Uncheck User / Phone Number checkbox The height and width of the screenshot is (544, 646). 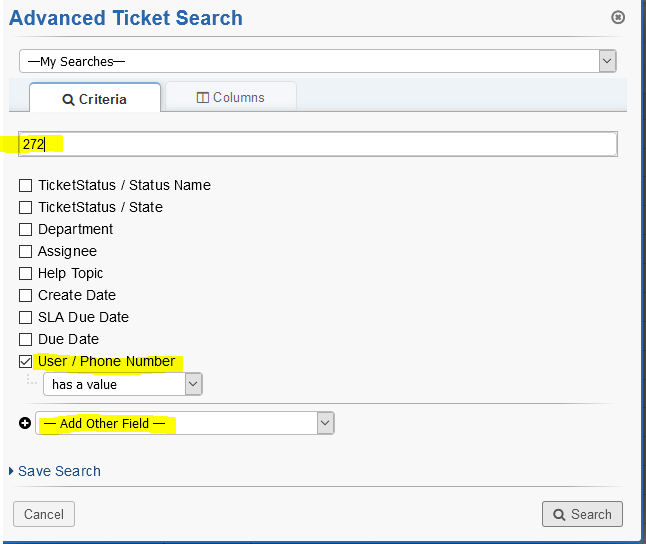pyautogui.click(x=26, y=361)
